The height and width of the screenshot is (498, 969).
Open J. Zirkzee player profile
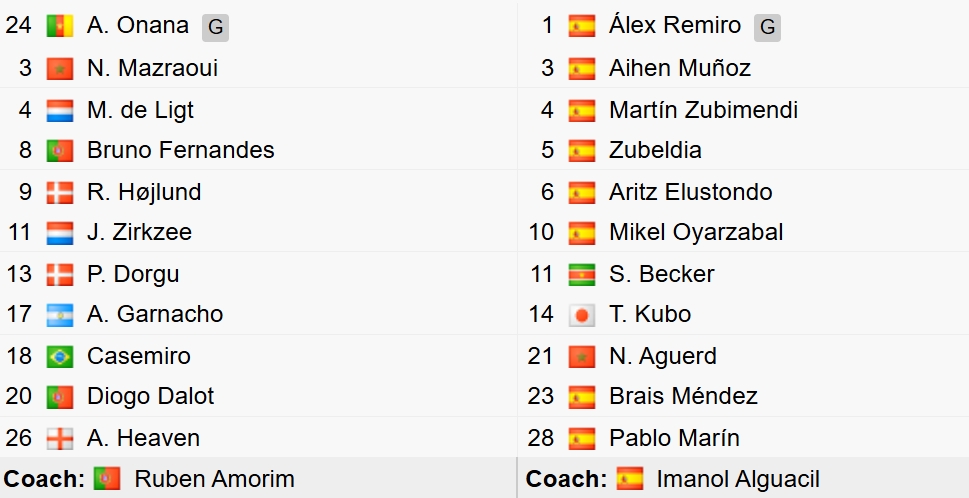tap(139, 233)
